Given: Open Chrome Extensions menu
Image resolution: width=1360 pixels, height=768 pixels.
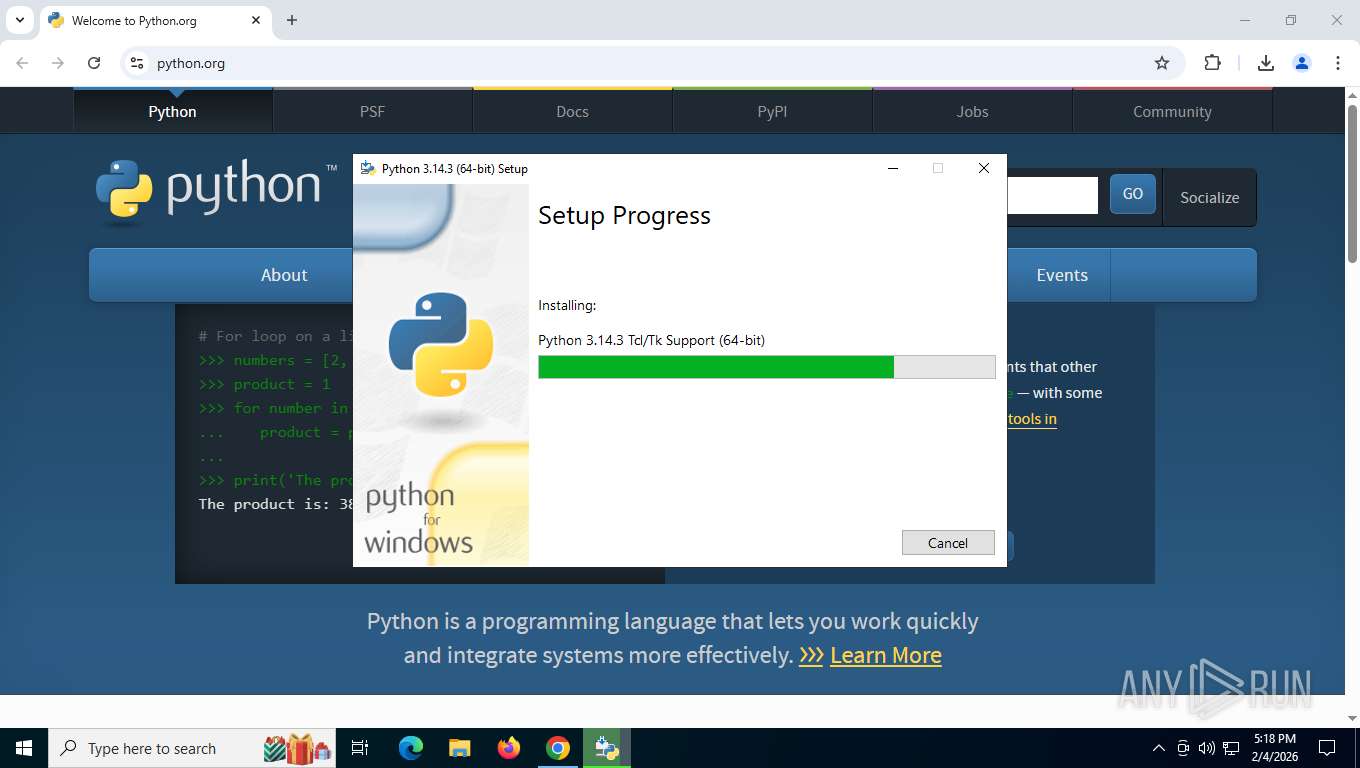Looking at the screenshot, I should coord(1212,63).
